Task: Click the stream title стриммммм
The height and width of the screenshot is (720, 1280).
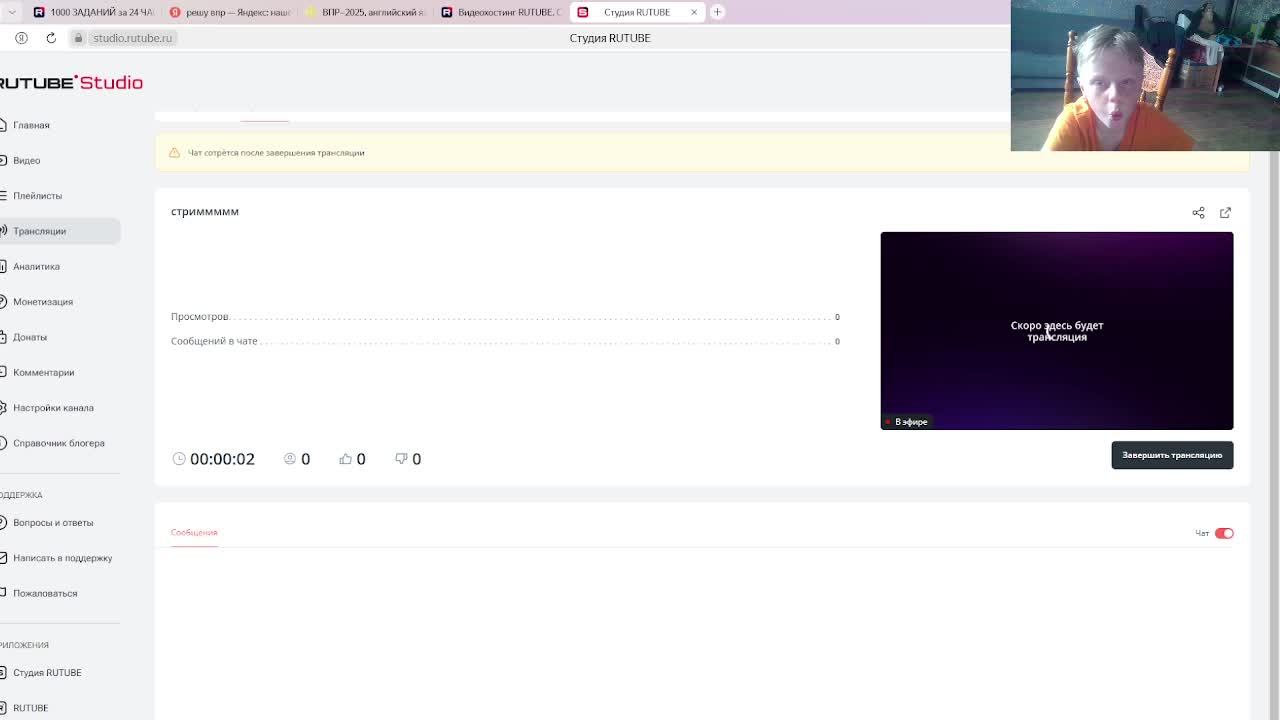Action: point(205,212)
